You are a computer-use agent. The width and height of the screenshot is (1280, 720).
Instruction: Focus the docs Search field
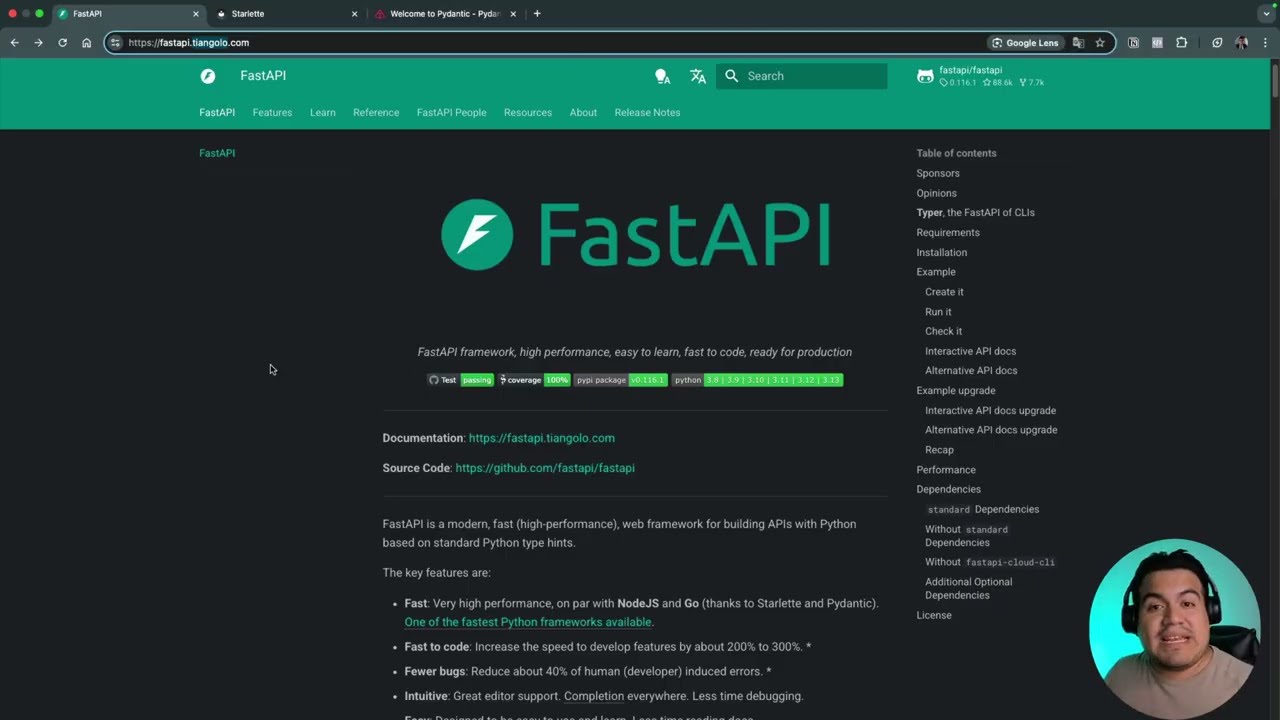(801, 76)
